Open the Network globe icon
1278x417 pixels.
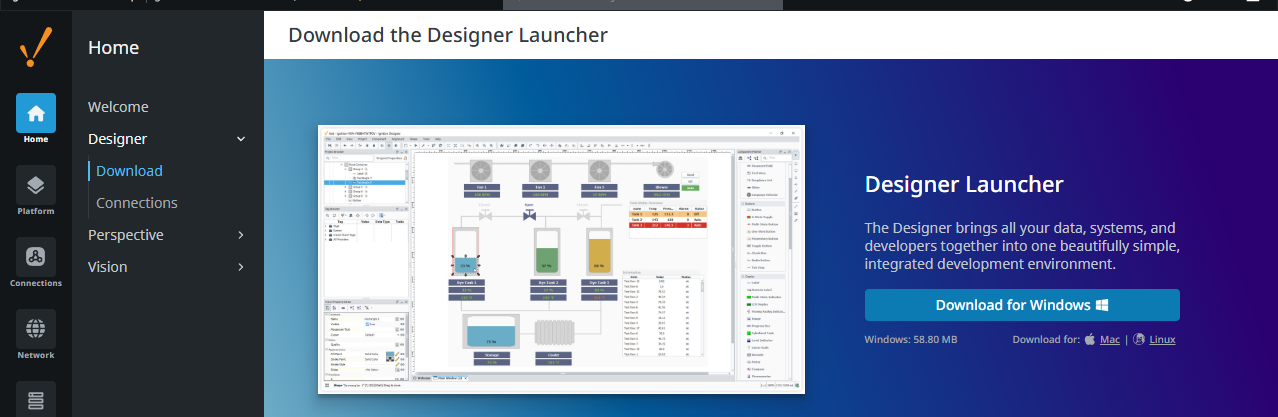(36, 329)
